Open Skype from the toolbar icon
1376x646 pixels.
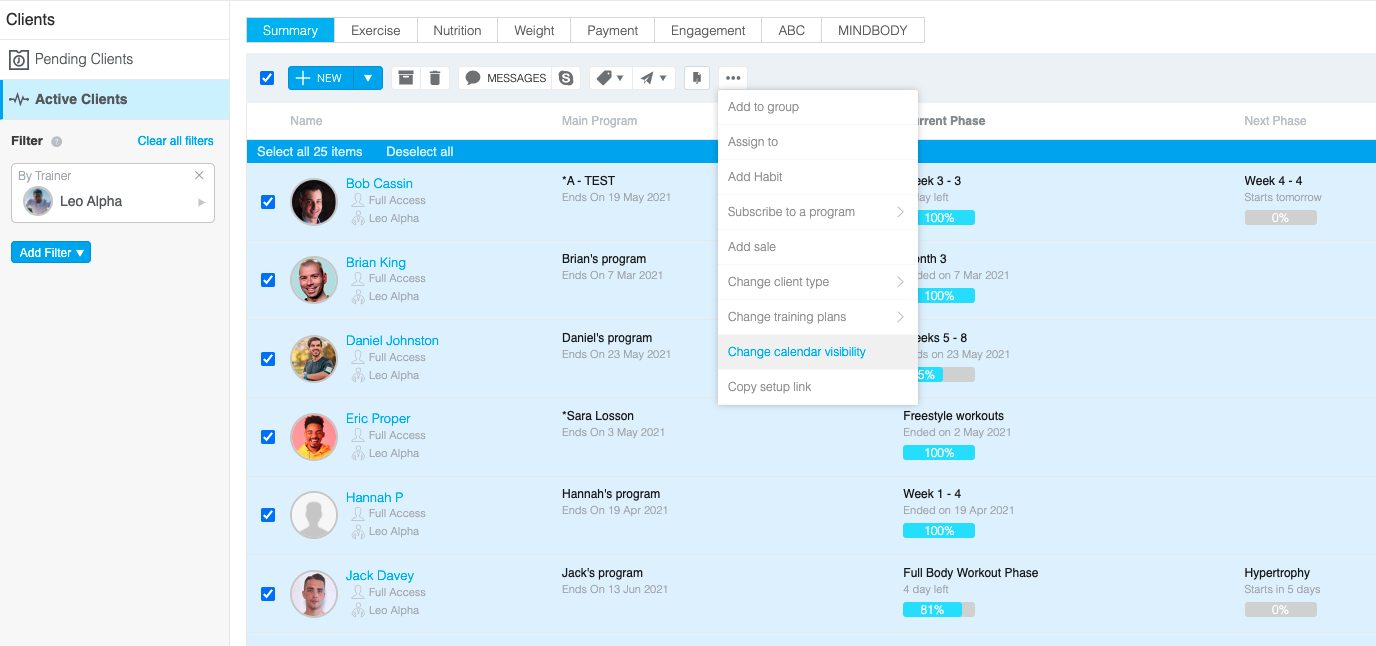coord(567,78)
